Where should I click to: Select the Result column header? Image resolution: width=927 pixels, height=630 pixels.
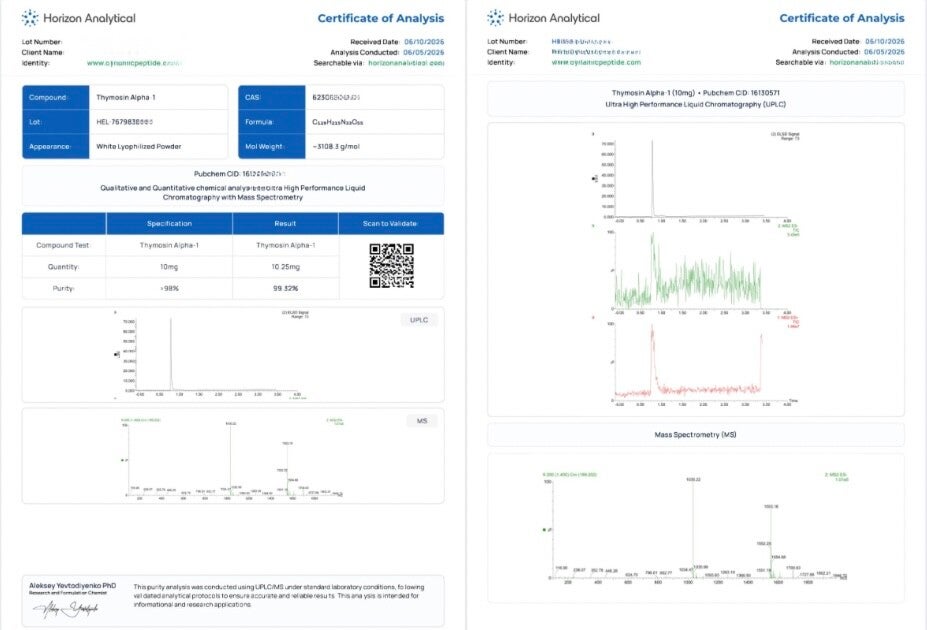286,223
